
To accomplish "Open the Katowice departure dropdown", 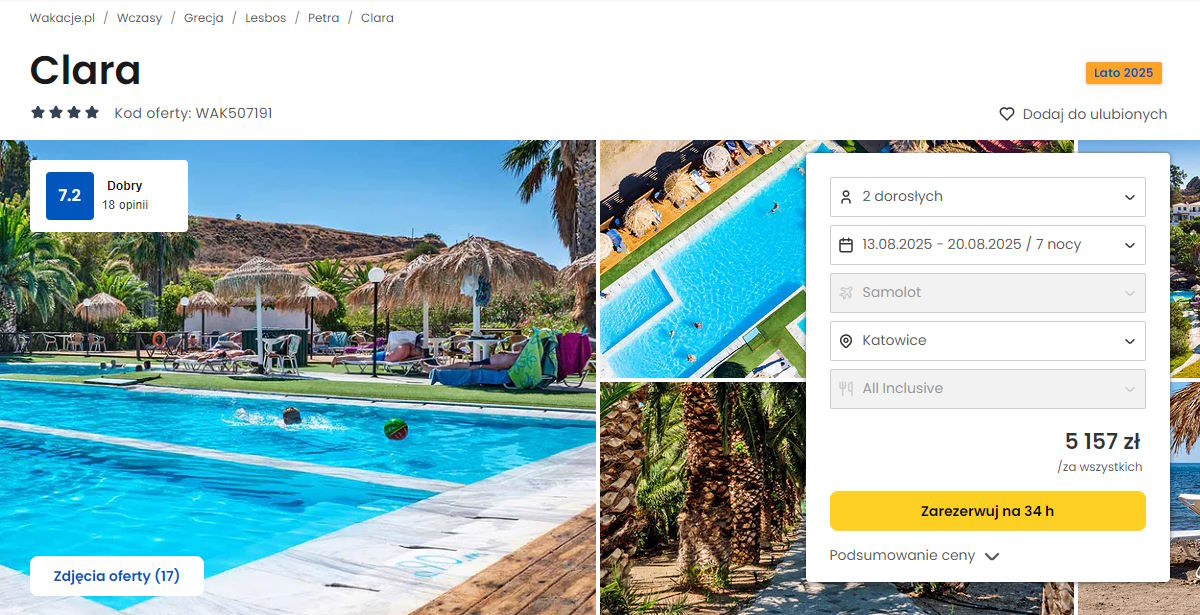I will click(988, 341).
